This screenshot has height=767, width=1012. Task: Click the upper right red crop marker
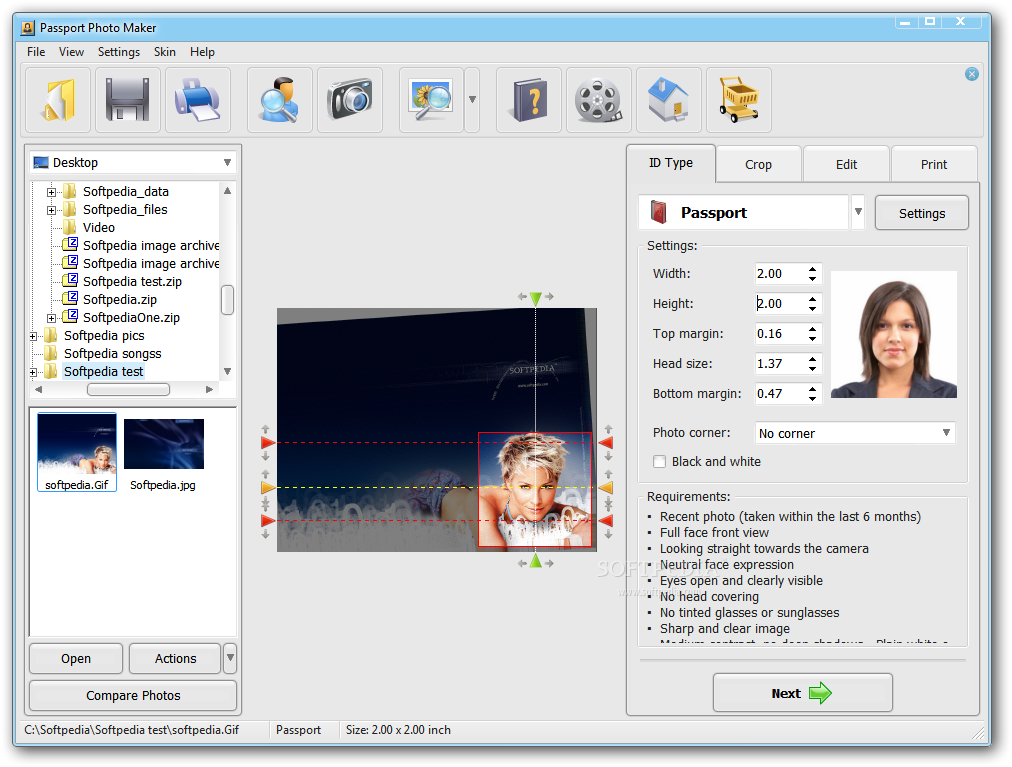click(x=605, y=443)
